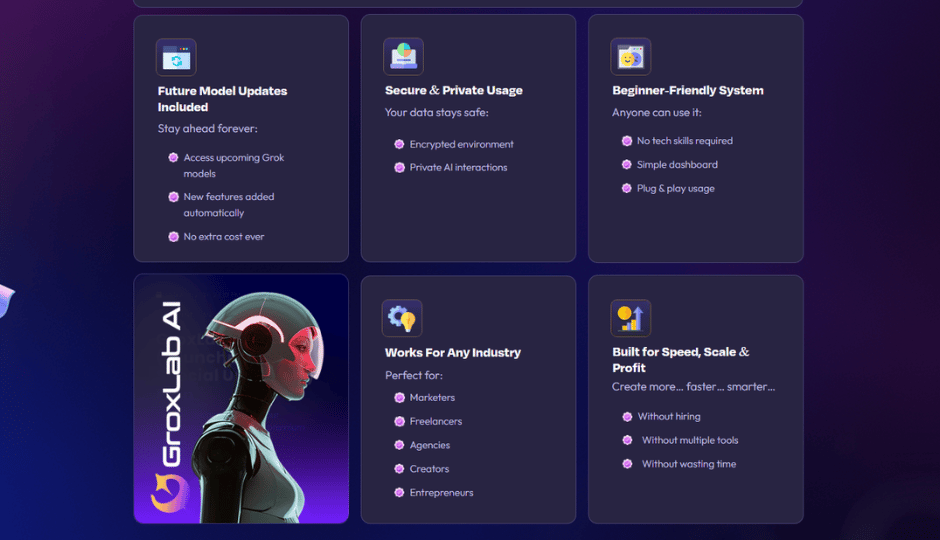Click the 'No tech skills required' text
Screen dimensions: 940x540
point(685,141)
